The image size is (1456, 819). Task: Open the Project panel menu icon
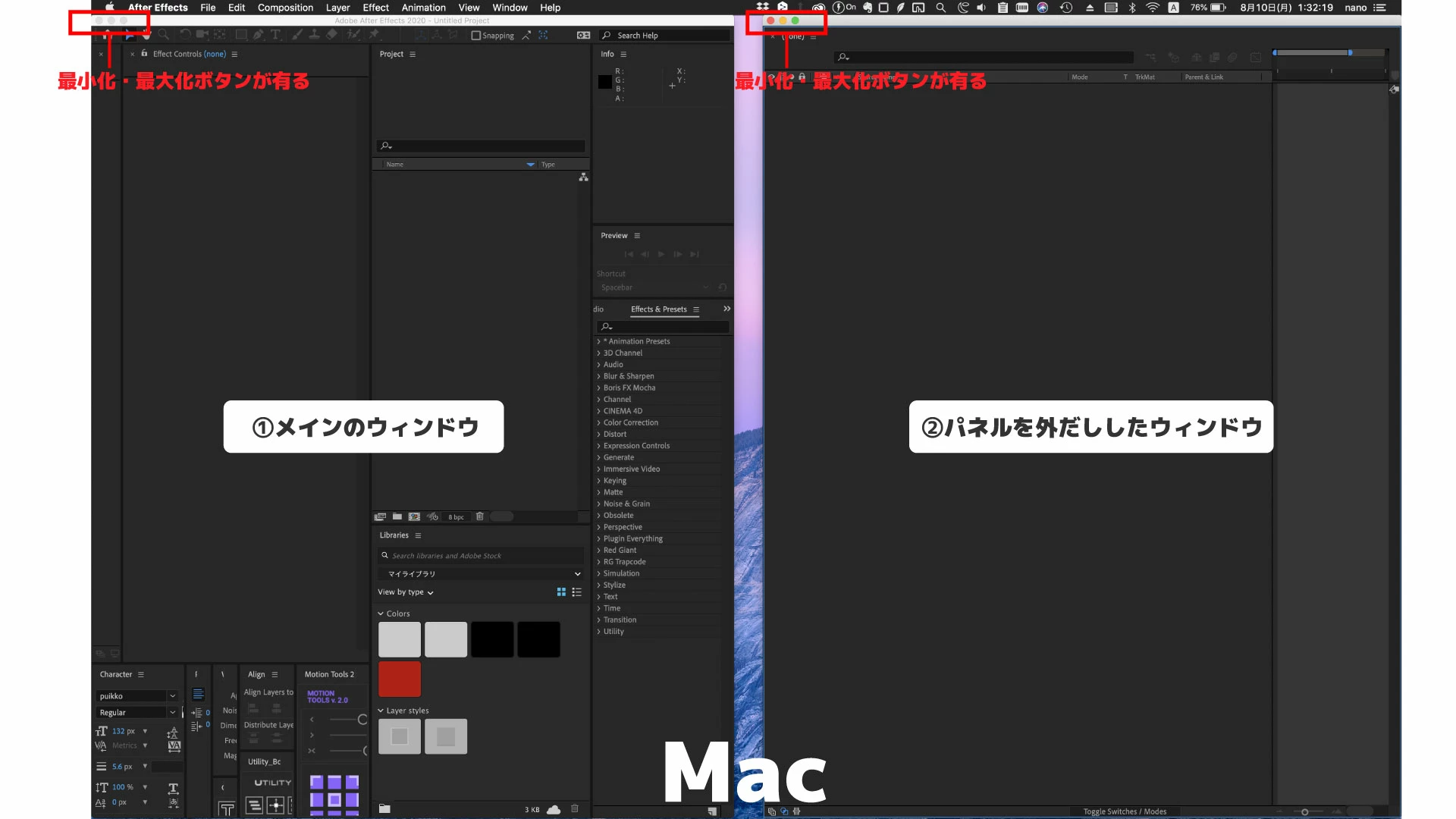(413, 55)
